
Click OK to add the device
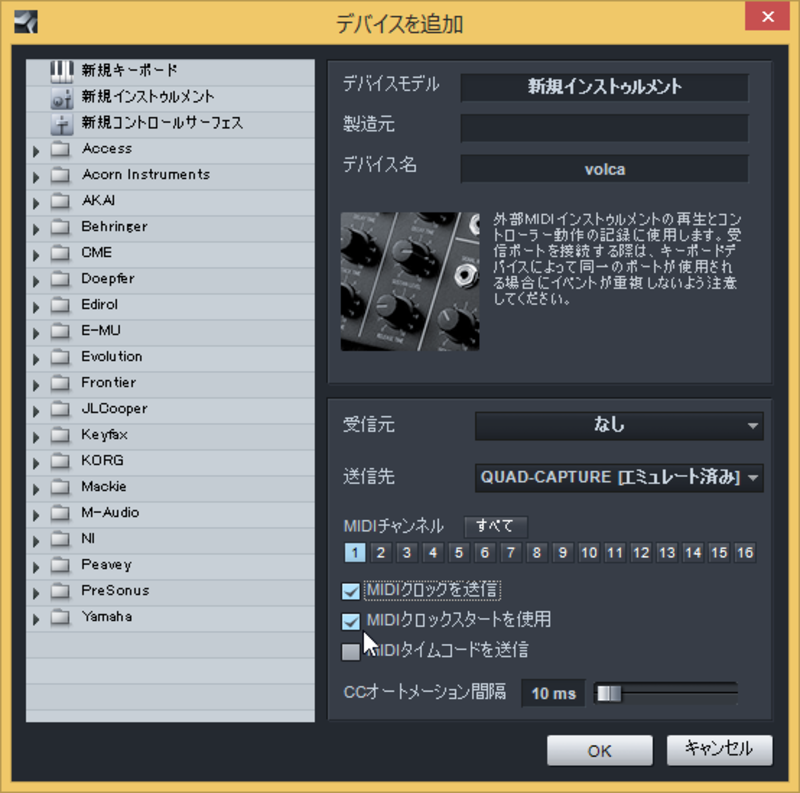599,751
